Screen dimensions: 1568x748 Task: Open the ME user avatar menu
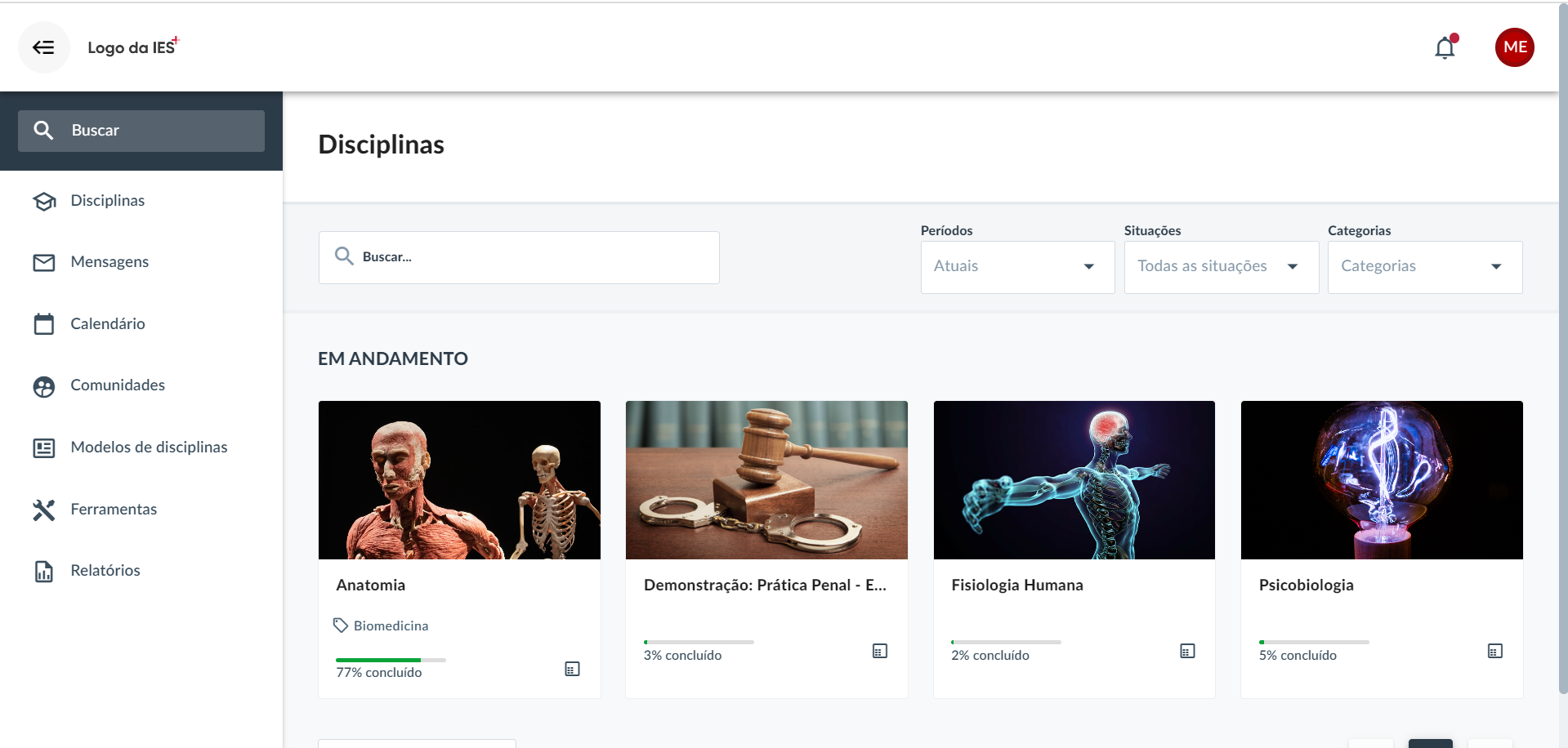1514,47
